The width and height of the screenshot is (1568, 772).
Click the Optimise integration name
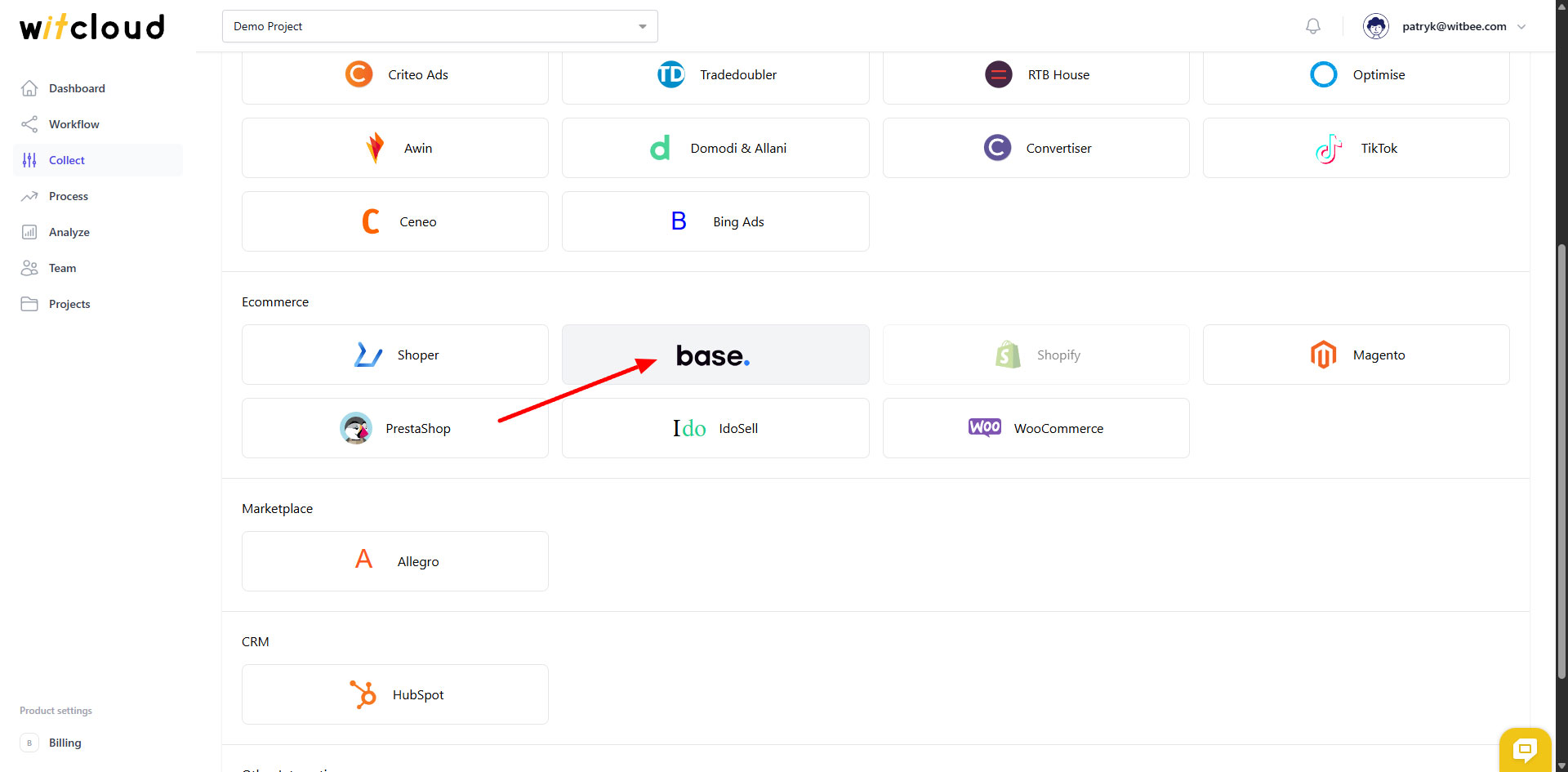click(x=1379, y=74)
